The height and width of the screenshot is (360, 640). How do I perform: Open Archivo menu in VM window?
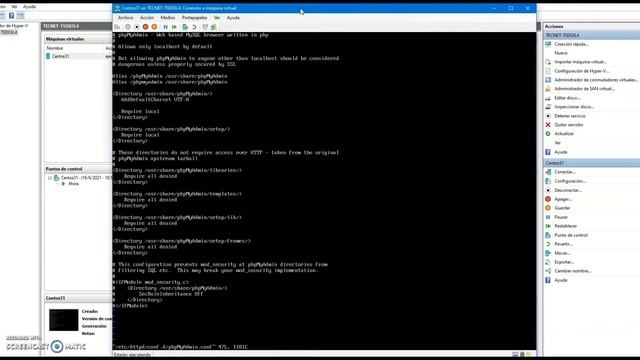125,18
